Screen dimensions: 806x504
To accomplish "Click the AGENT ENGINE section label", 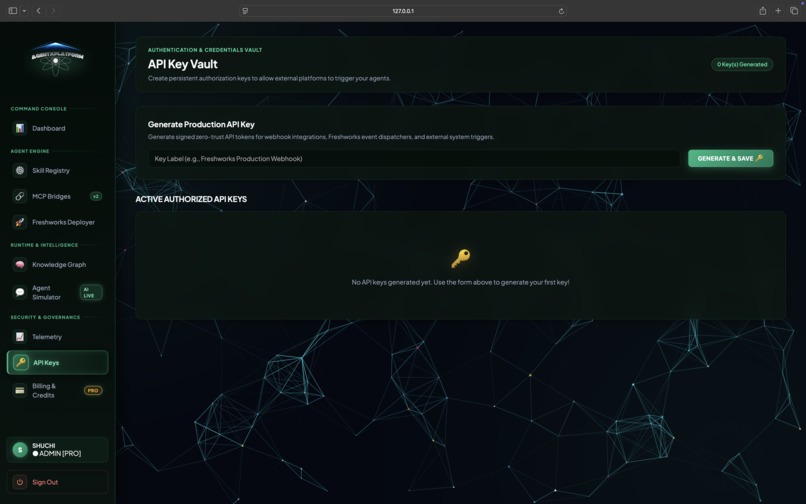I will click(30, 151).
